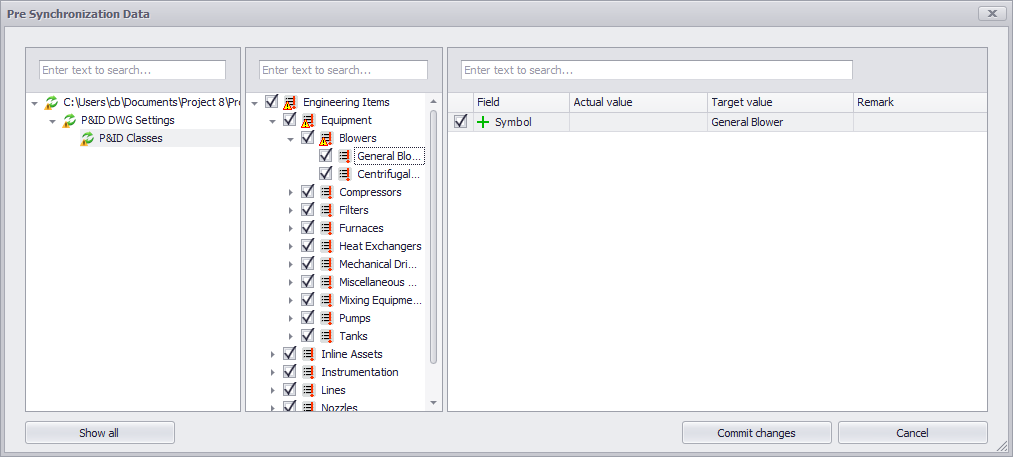Click the warning list icon beside Blowers
The height and width of the screenshot is (457, 1013).
point(326,138)
